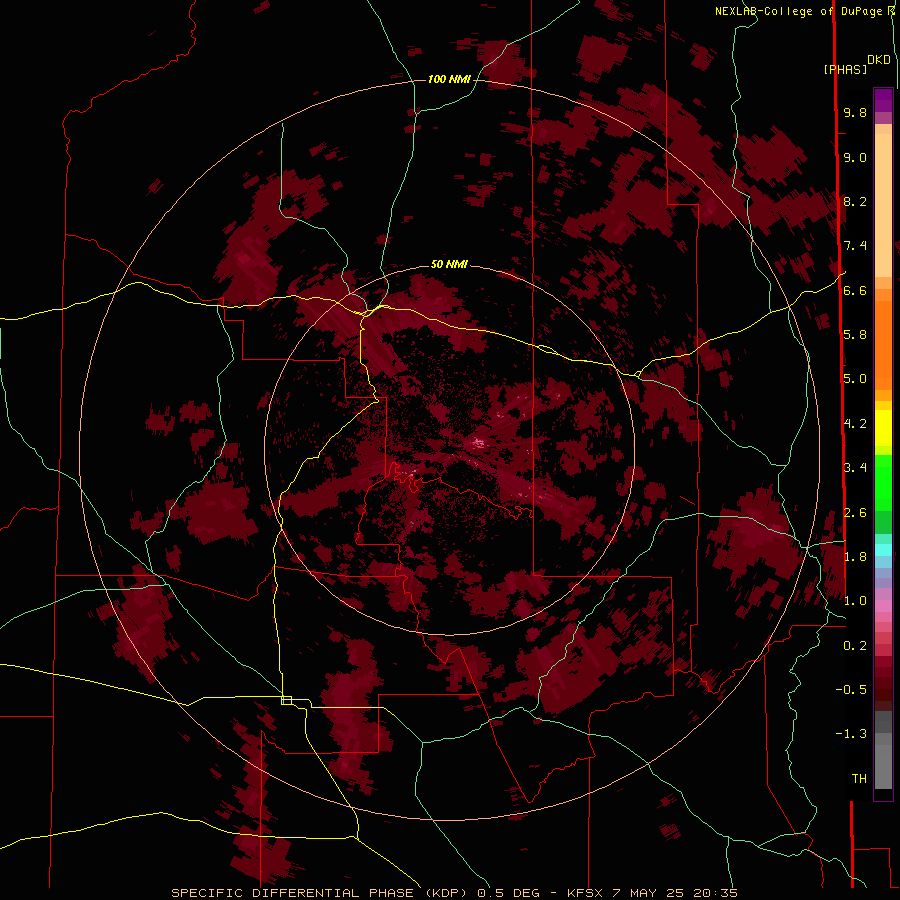Image resolution: width=900 pixels, height=900 pixels.
Task: Pick the cyan band of the color scale
Action: tap(883, 550)
